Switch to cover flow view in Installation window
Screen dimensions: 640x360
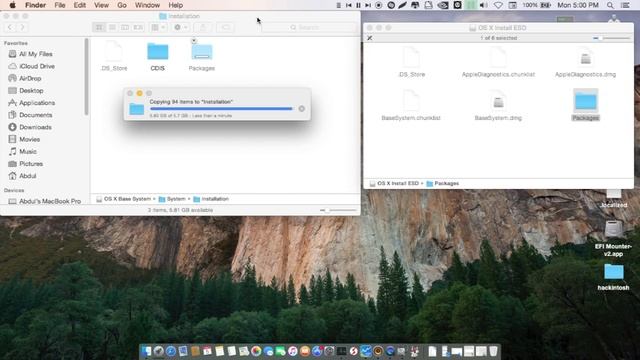(138, 27)
